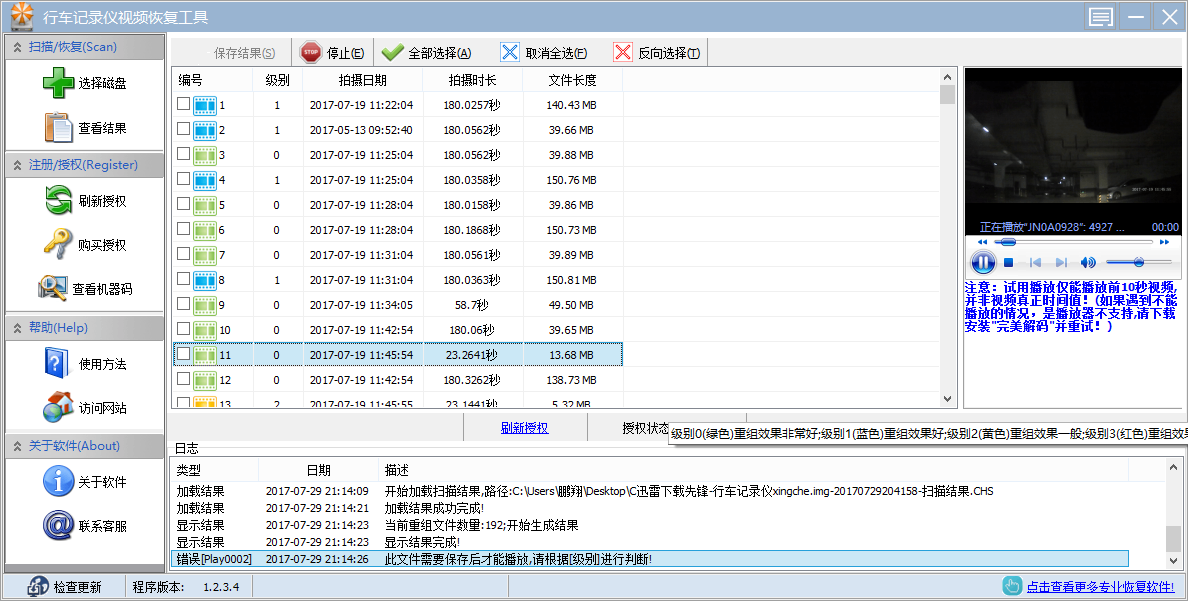
Task: Click the video seek progress slider
Action: point(1074,242)
